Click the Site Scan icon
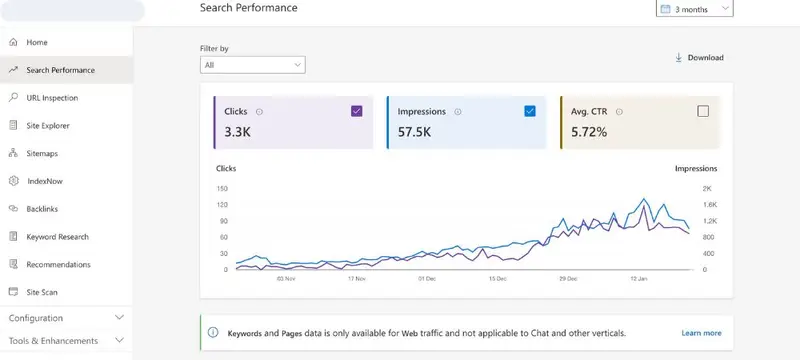 click(x=13, y=292)
